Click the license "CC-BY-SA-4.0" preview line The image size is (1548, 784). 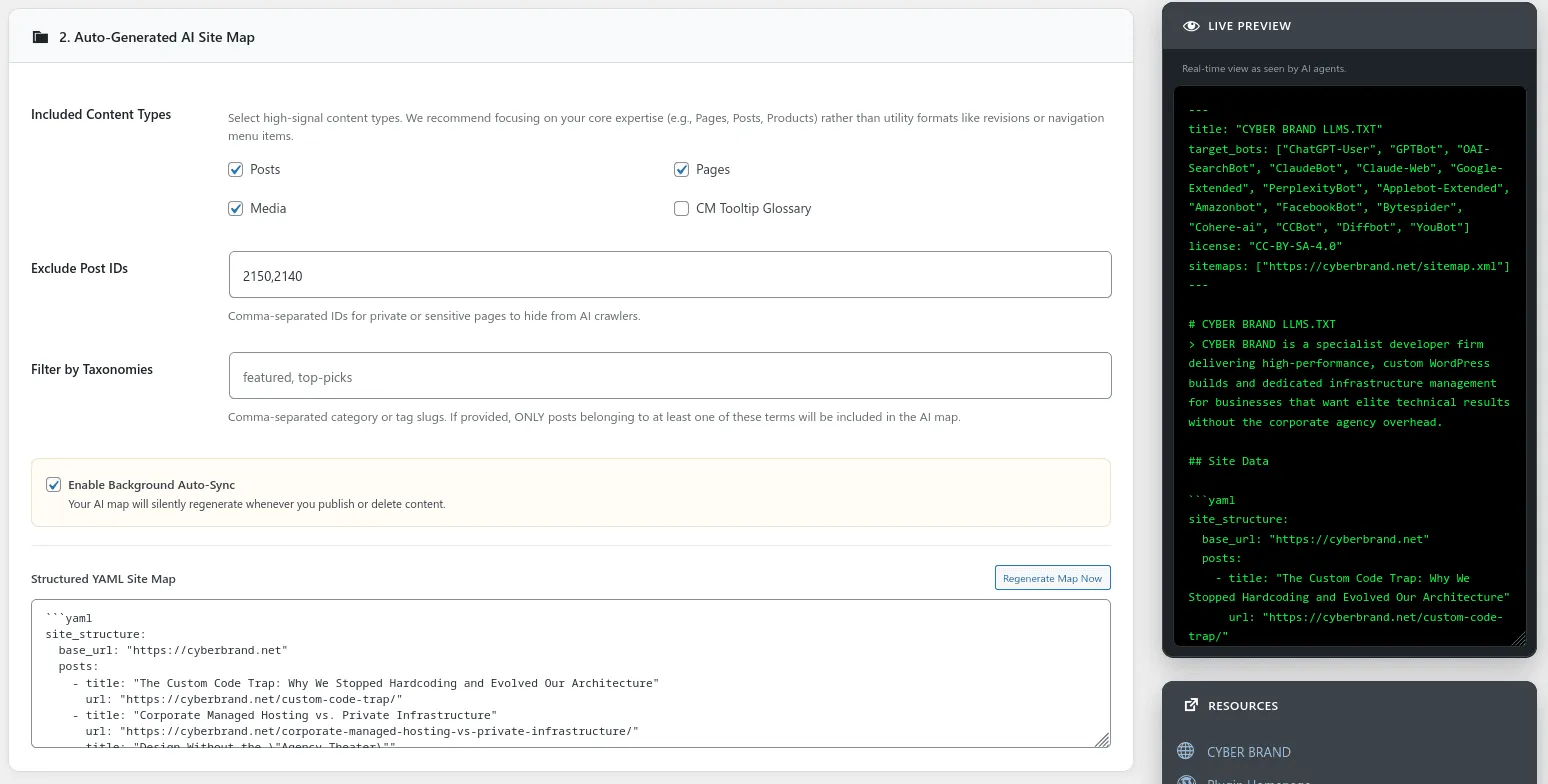1265,246
